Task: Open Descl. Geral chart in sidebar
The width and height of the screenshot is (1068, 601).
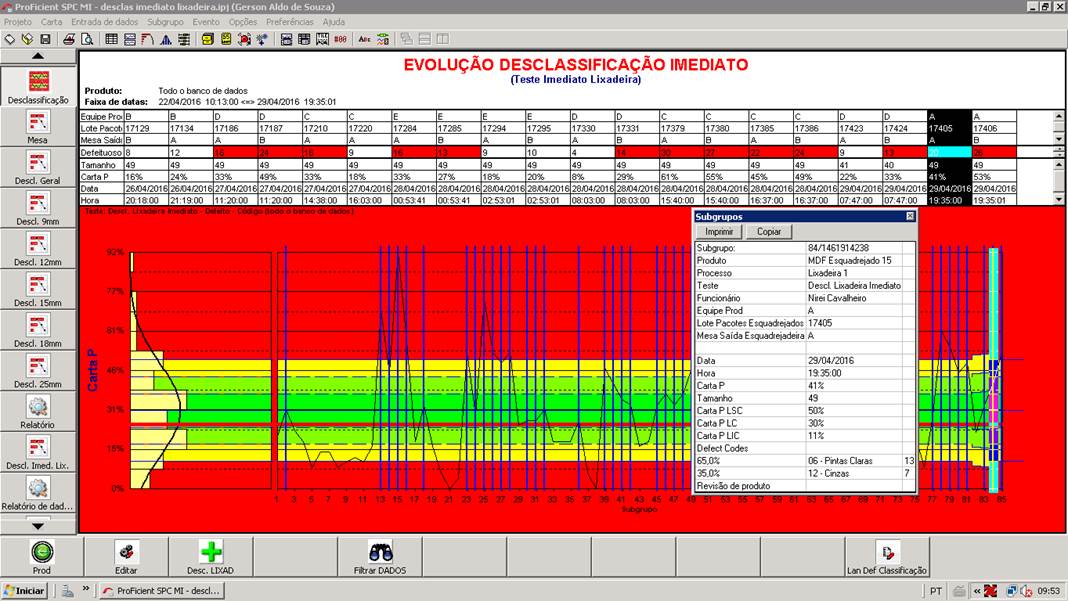Action: 38,168
